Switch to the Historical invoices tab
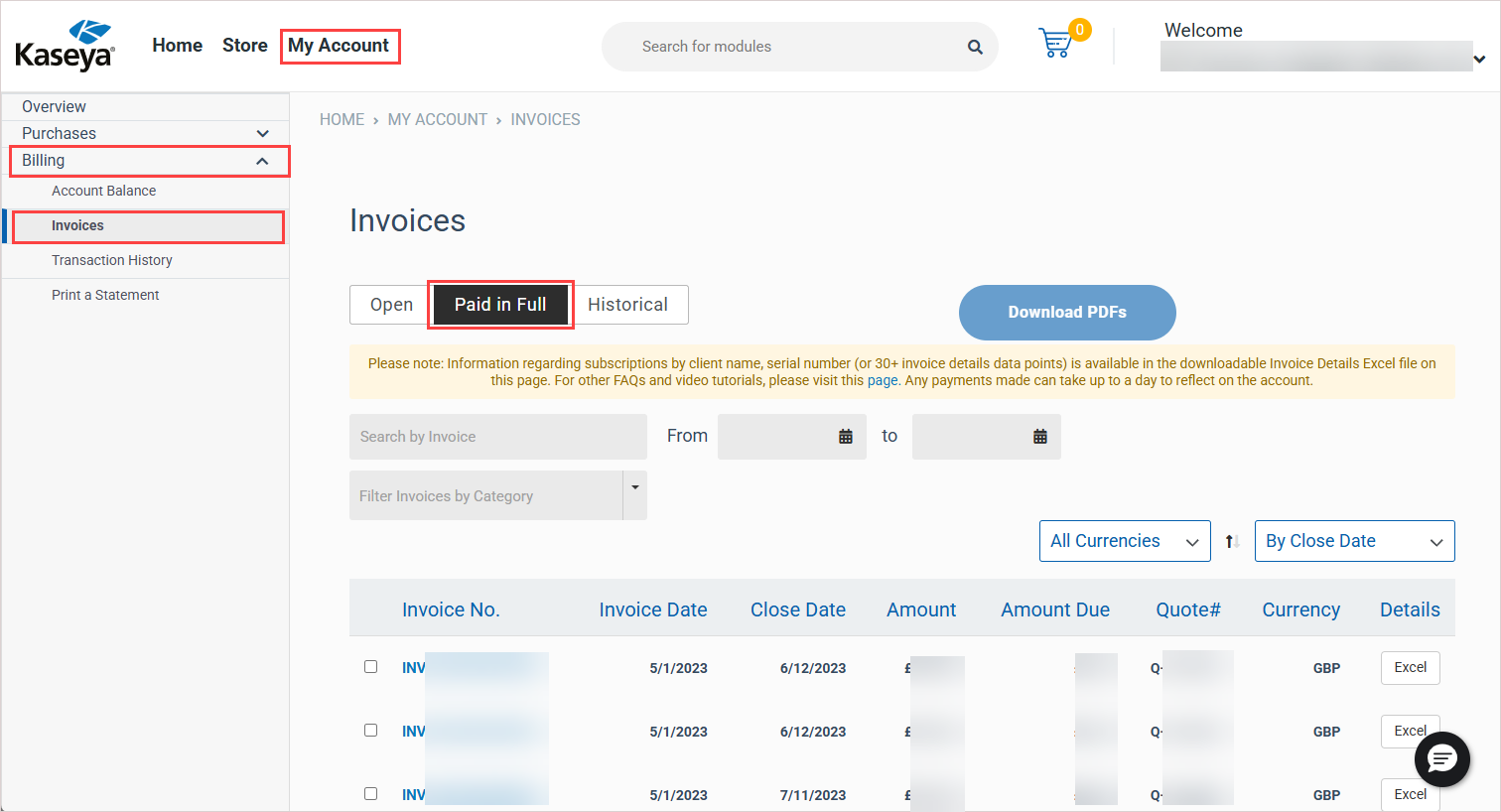 627,305
